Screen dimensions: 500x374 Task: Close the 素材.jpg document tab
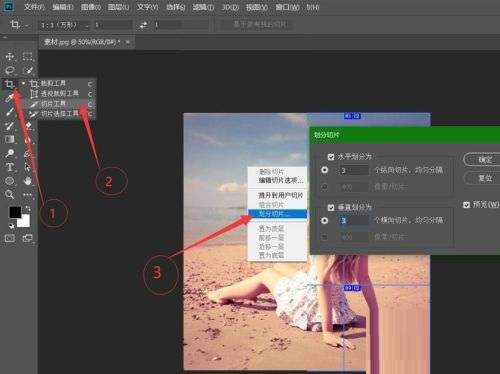pos(128,42)
